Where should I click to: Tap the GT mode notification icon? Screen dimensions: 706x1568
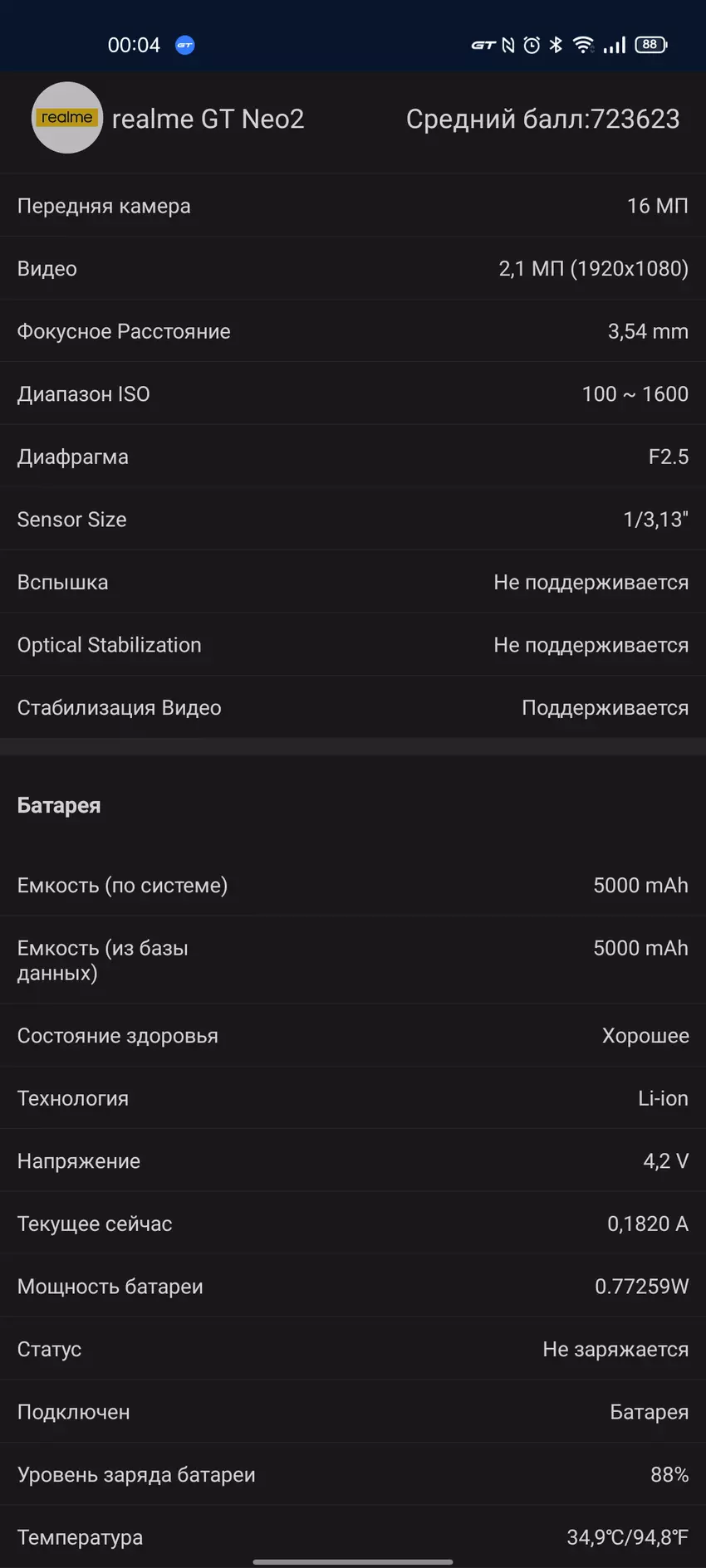(185, 46)
